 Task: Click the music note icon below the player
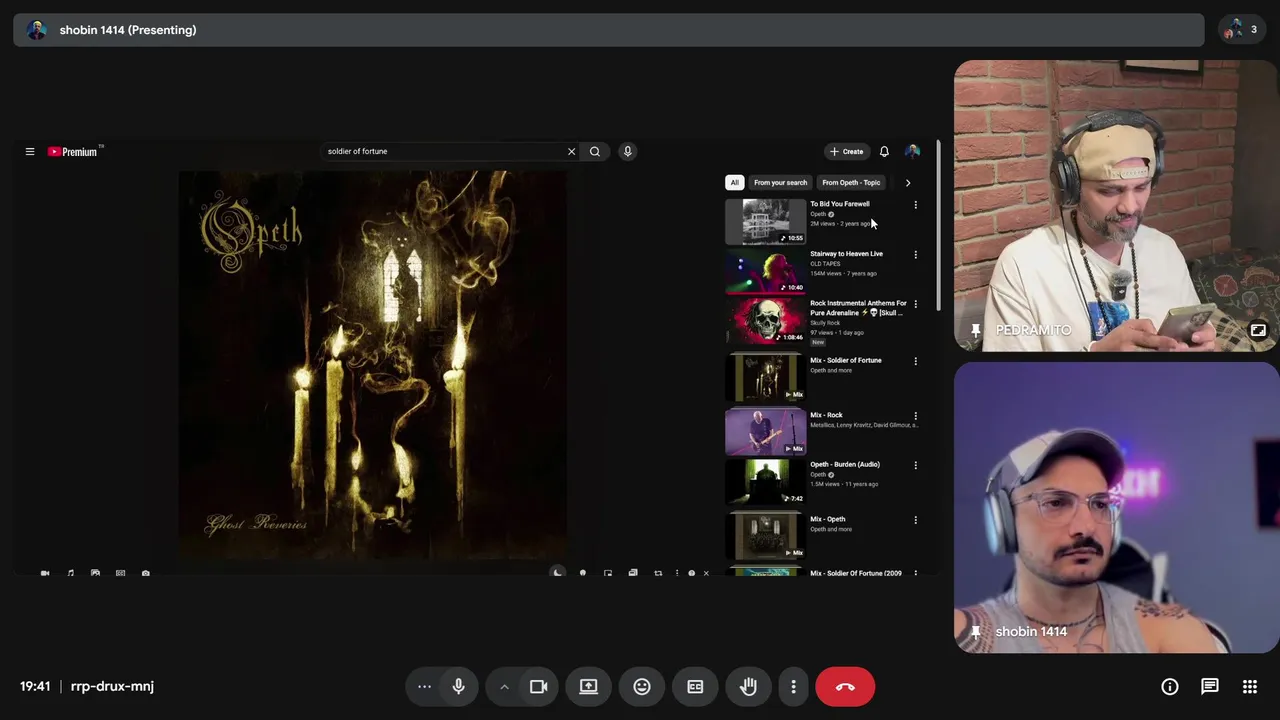70,574
